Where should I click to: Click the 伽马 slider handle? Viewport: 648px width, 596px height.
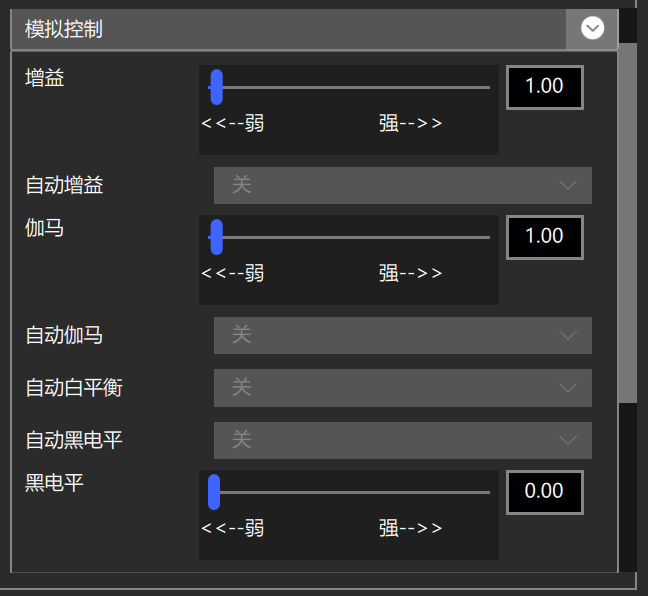215,237
